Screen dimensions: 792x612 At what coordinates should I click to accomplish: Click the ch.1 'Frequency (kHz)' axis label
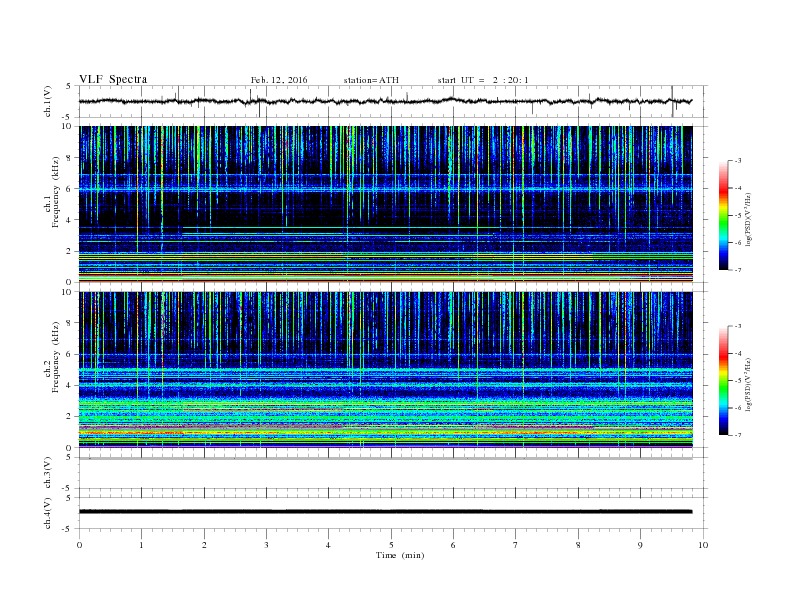[x=56, y=192]
